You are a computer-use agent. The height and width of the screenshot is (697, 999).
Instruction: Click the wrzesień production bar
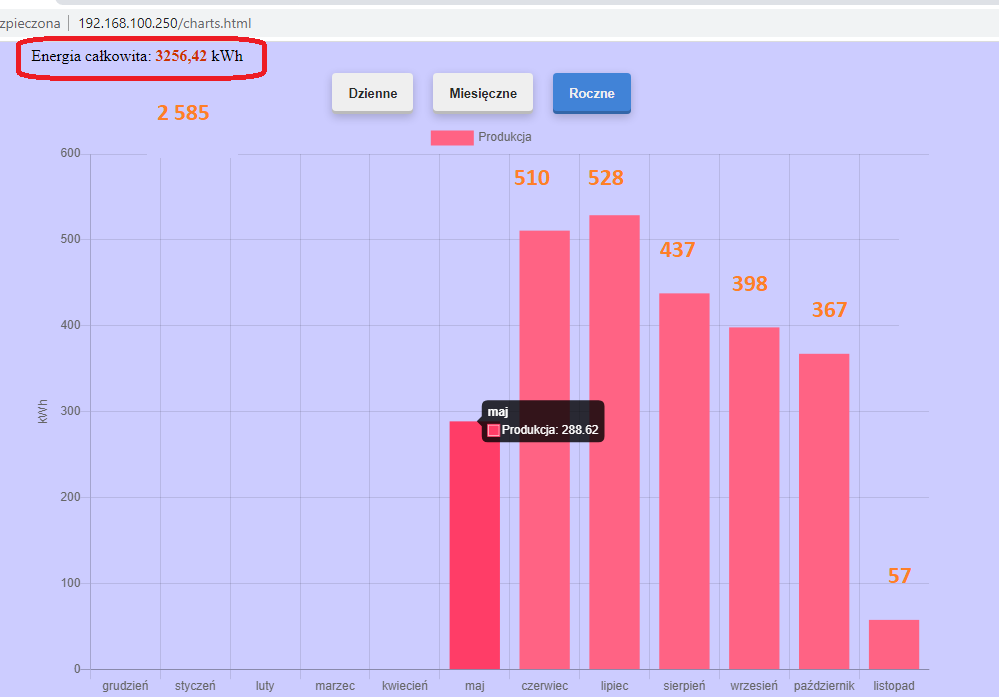tap(754, 498)
